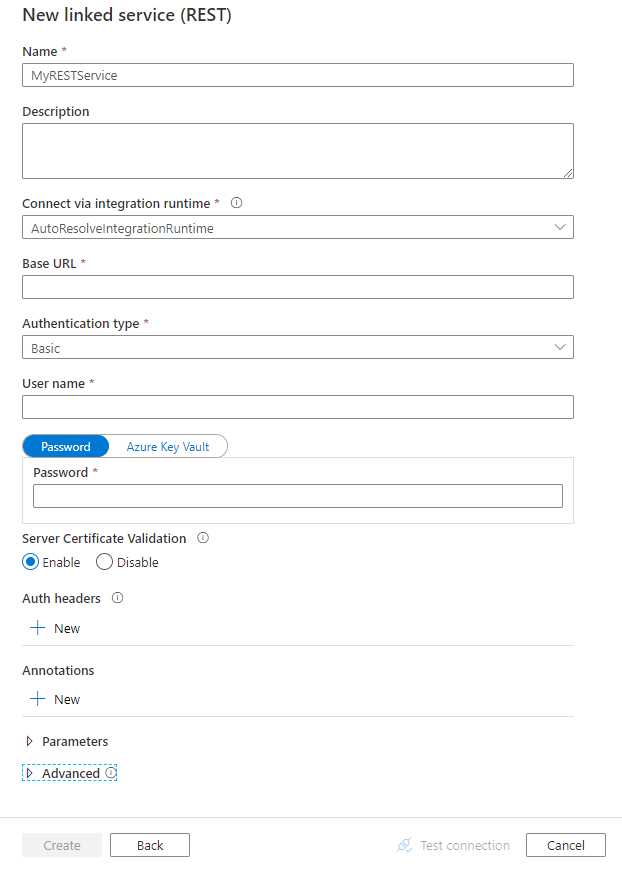
Task: Click the plus icon to add an annotation
Action: [40, 699]
